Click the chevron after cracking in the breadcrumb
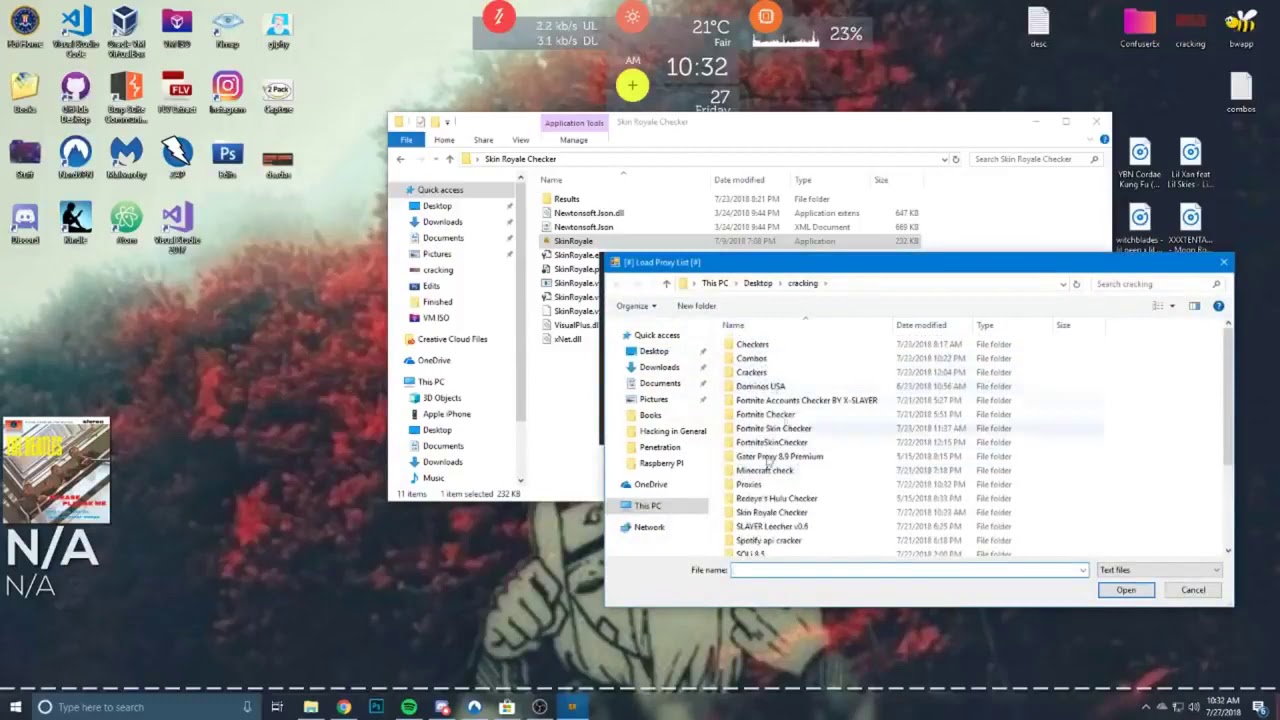The width and height of the screenshot is (1280, 720). 827,283
